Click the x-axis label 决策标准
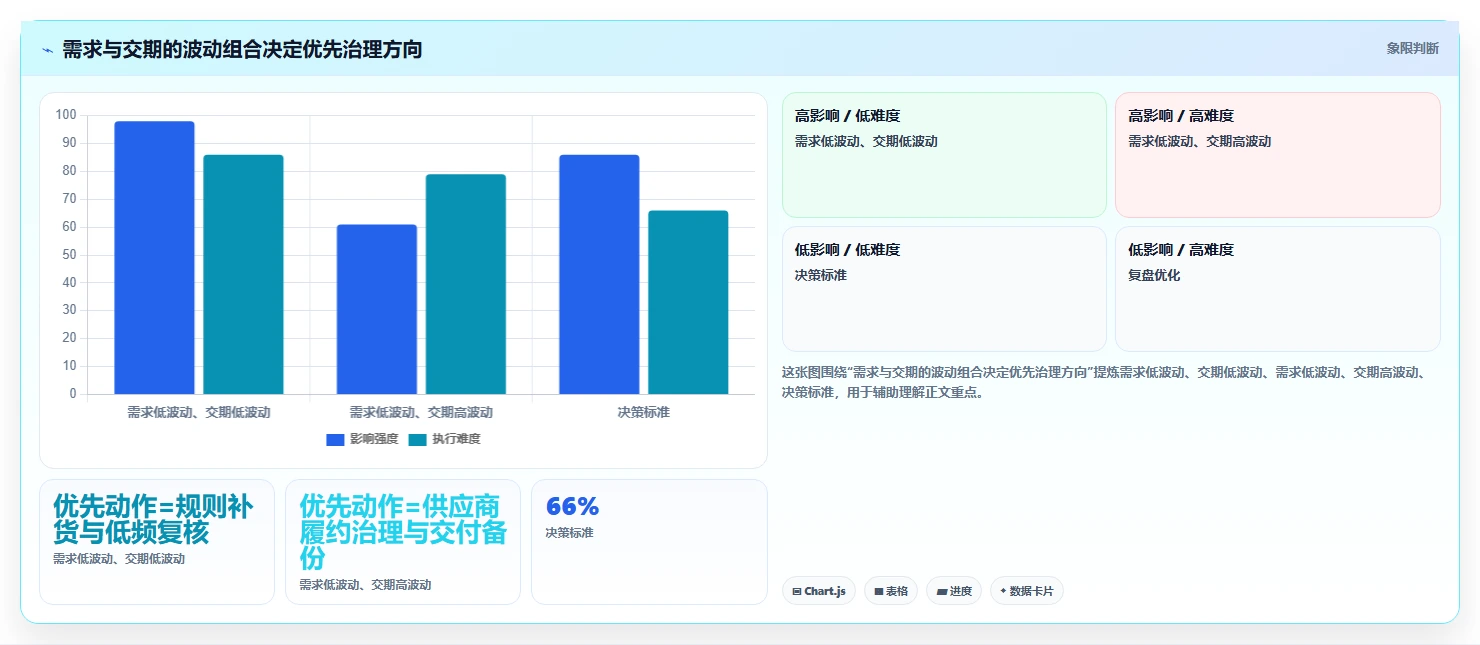 pyautogui.click(x=643, y=412)
